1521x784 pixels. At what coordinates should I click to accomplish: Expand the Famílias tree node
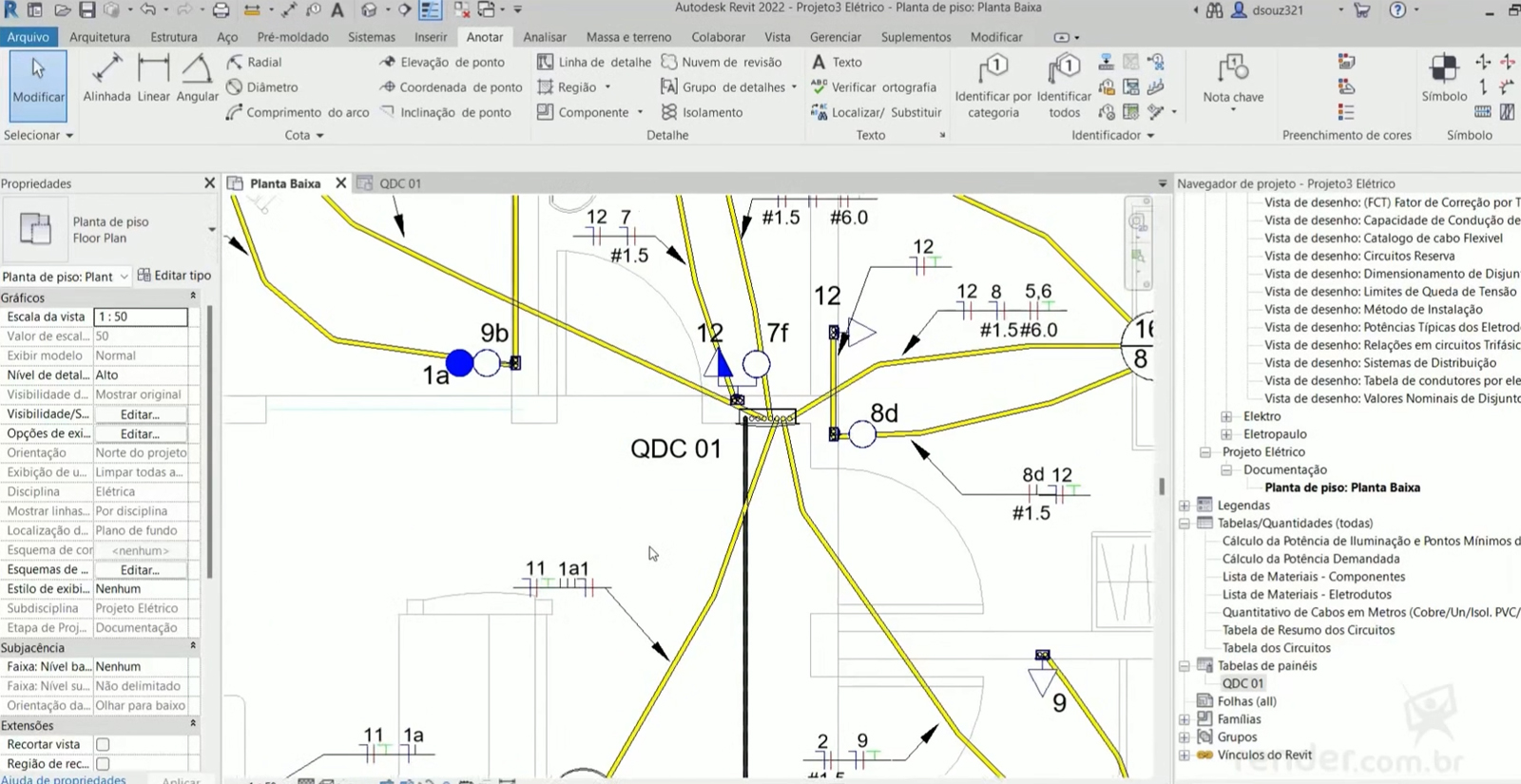coord(1184,719)
